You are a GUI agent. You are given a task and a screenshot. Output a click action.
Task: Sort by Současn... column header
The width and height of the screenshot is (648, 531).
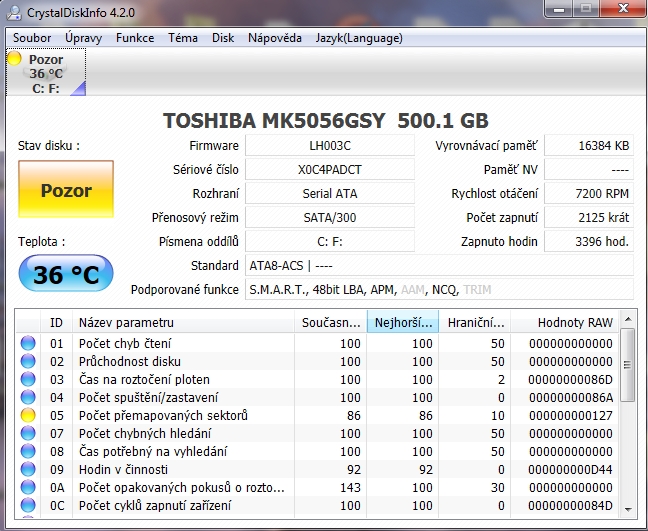pos(331,322)
